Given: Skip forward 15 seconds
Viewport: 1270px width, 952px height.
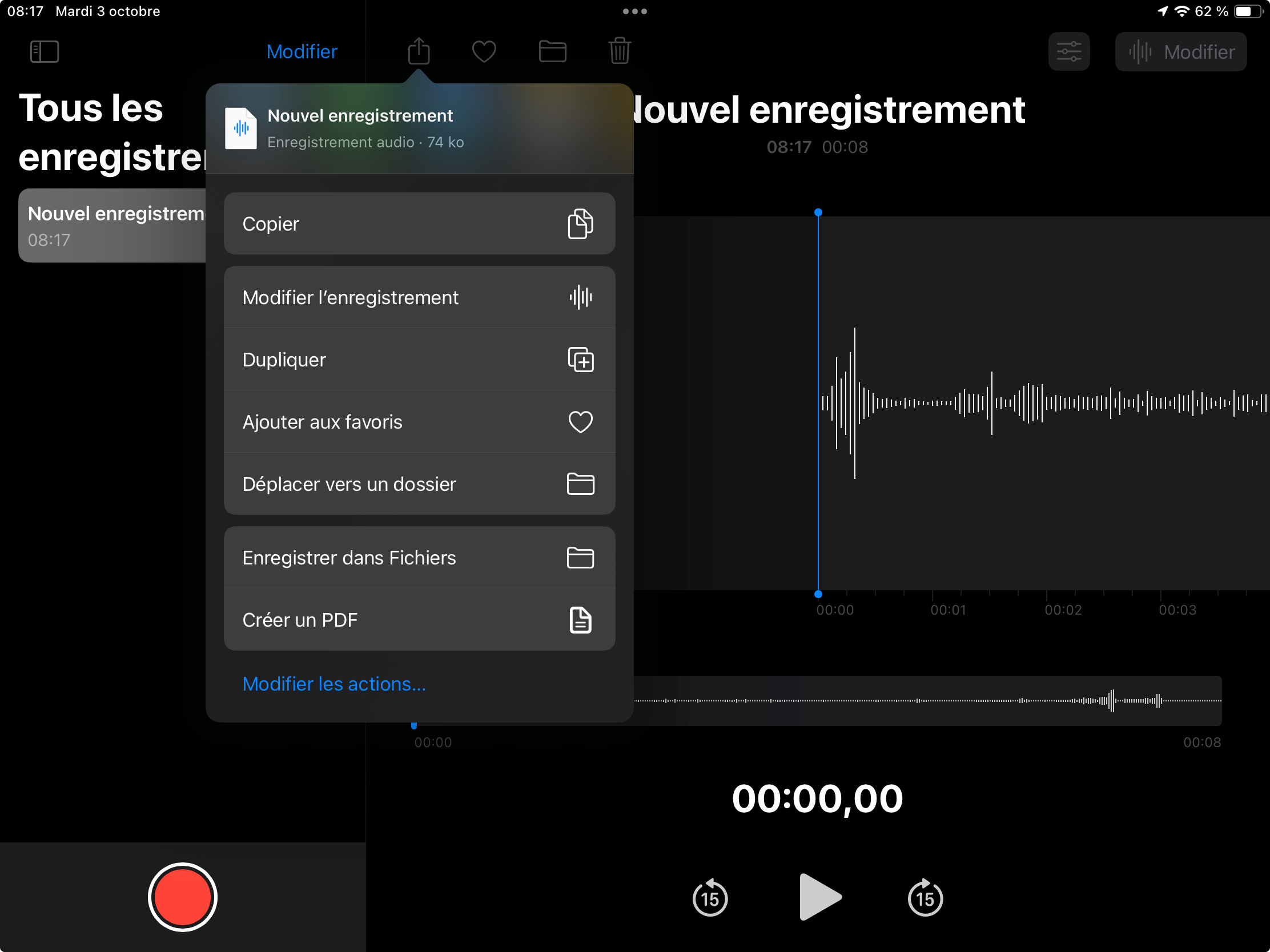Looking at the screenshot, I should [x=925, y=897].
